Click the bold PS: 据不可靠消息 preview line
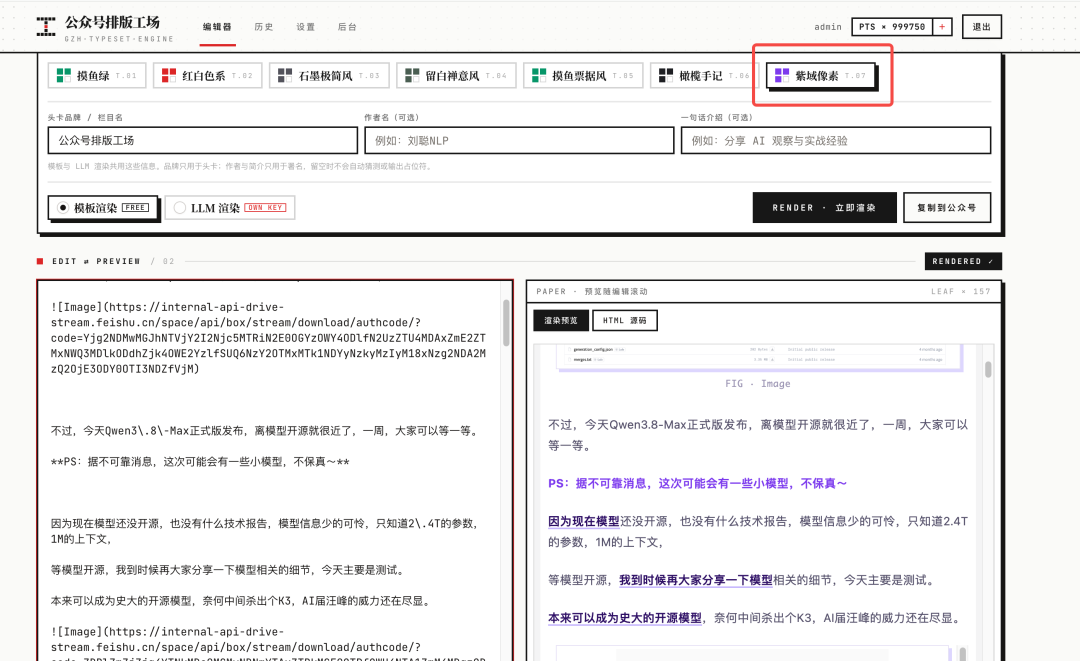 tap(697, 483)
